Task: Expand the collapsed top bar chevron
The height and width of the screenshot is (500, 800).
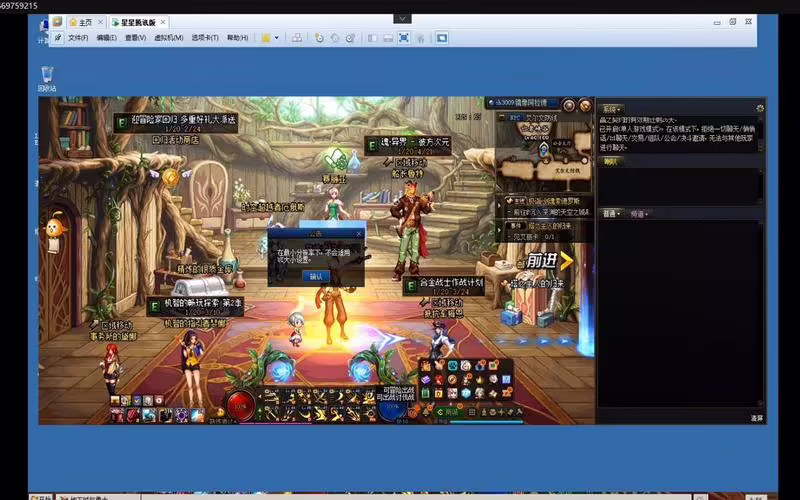Action: [x=402, y=19]
